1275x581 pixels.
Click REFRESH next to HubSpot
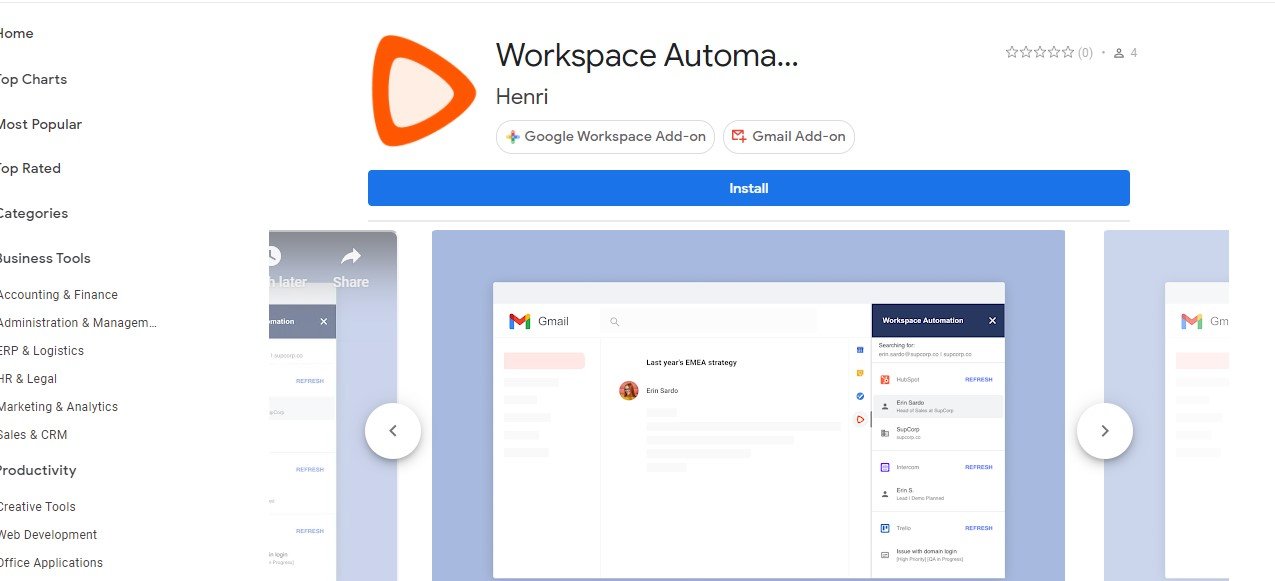point(978,380)
